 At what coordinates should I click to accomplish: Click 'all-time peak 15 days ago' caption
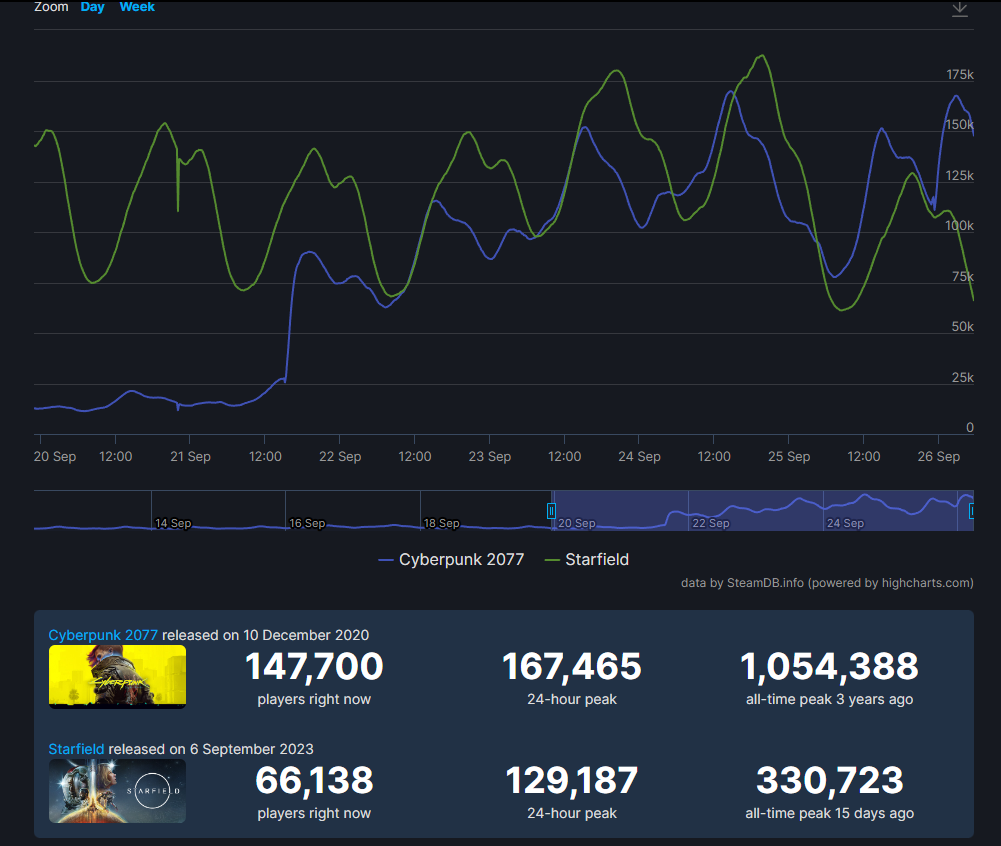pyautogui.click(x=829, y=813)
